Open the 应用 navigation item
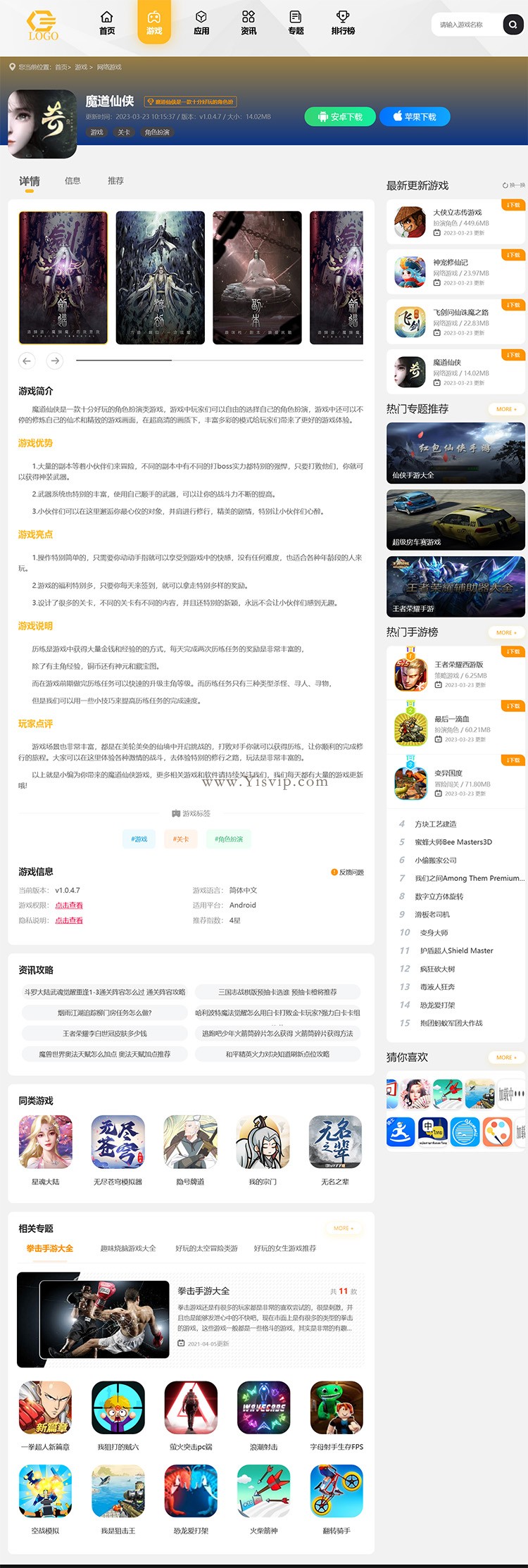The width and height of the screenshot is (528, 1568). pyautogui.click(x=201, y=23)
